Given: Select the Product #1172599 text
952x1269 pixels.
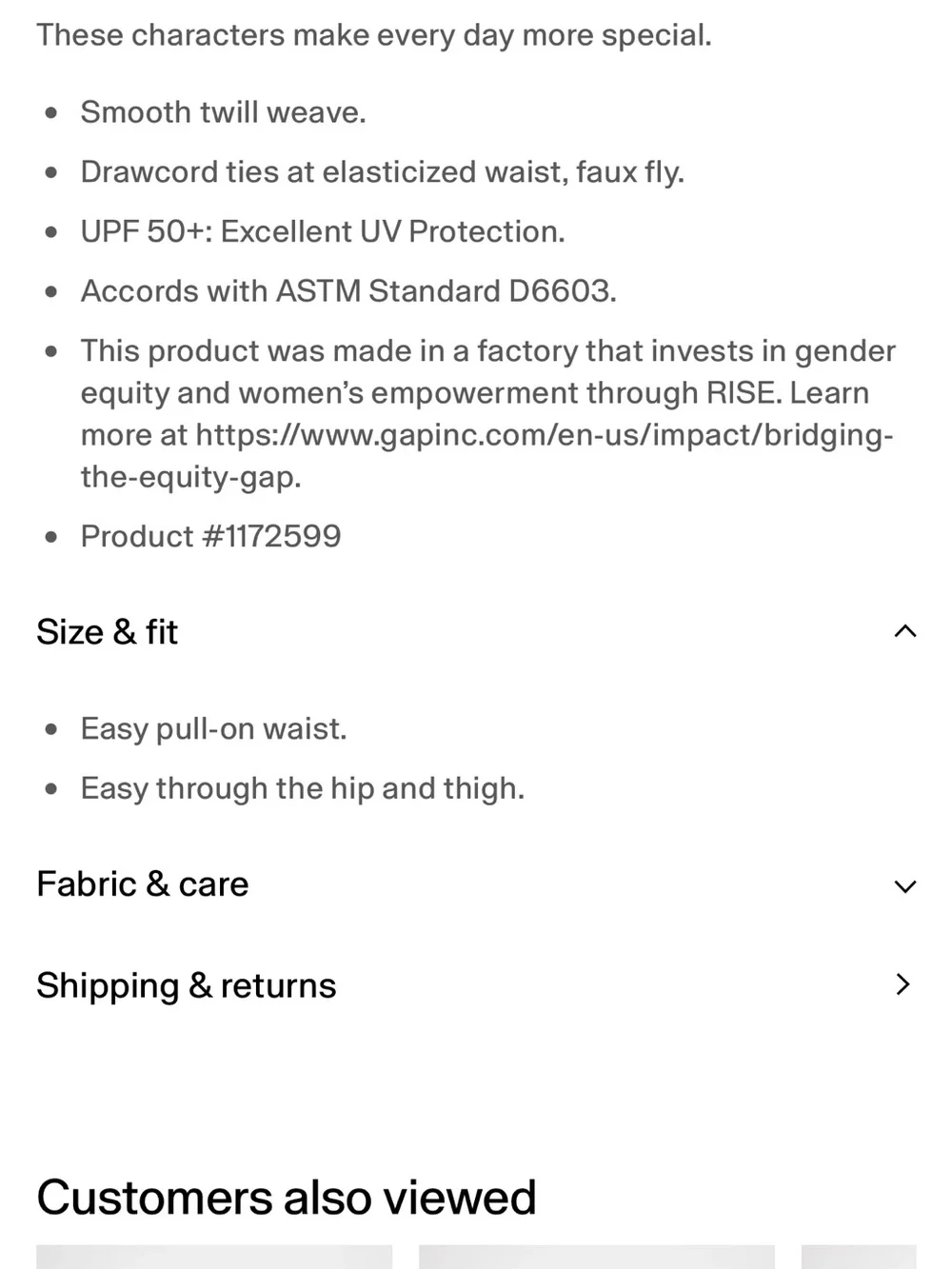Looking at the screenshot, I should point(210,536).
